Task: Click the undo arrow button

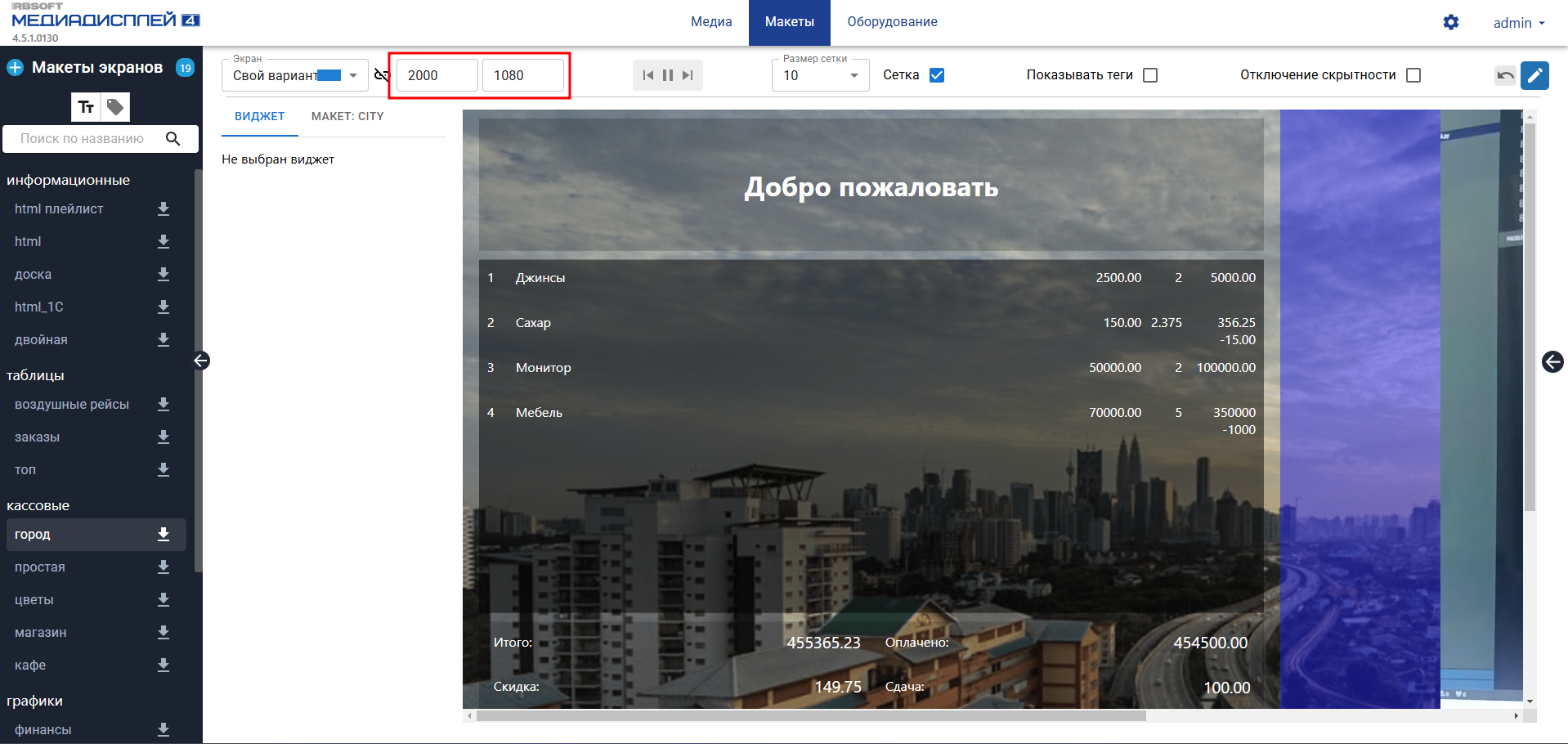Action: coord(1505,75)
